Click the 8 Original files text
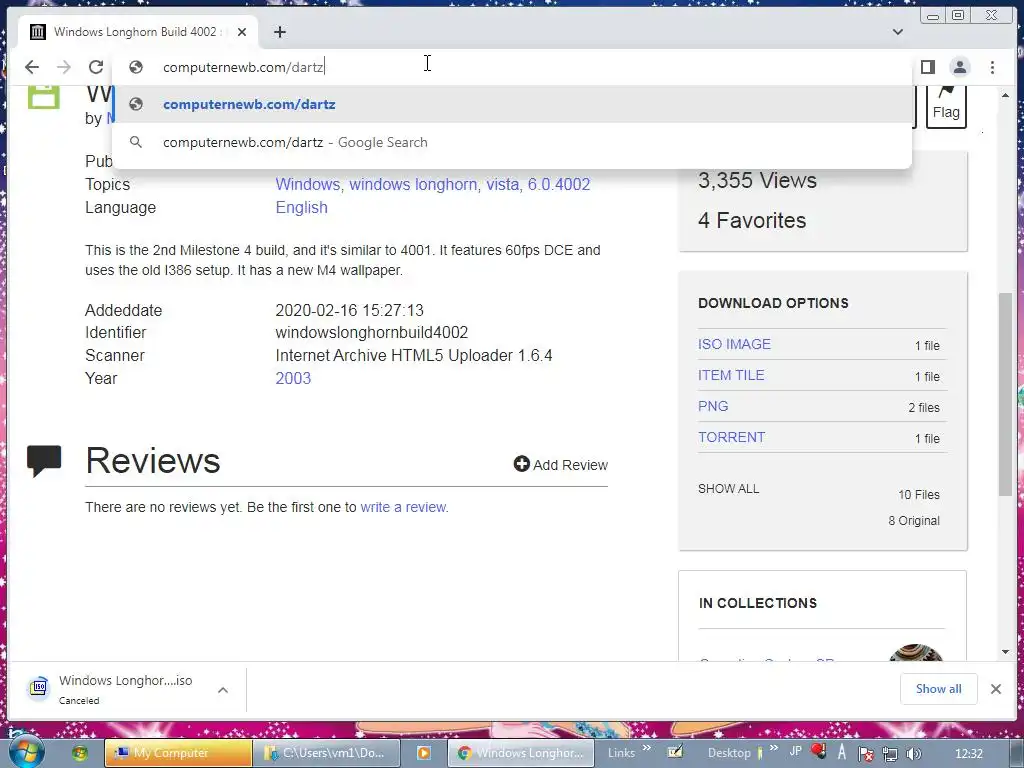Image resolution: width=1024 pixels, height=768 pixels. (x=914, y=521)
